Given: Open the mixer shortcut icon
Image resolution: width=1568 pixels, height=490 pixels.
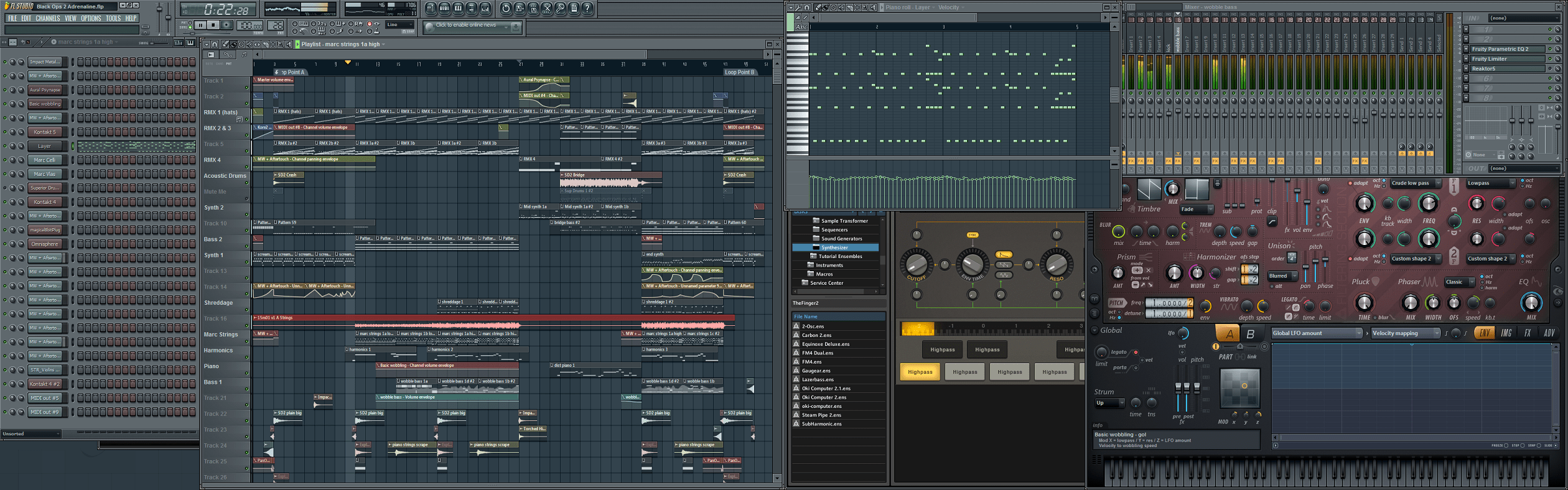Looking at the screenshot, I should click(x=485, y=8).
